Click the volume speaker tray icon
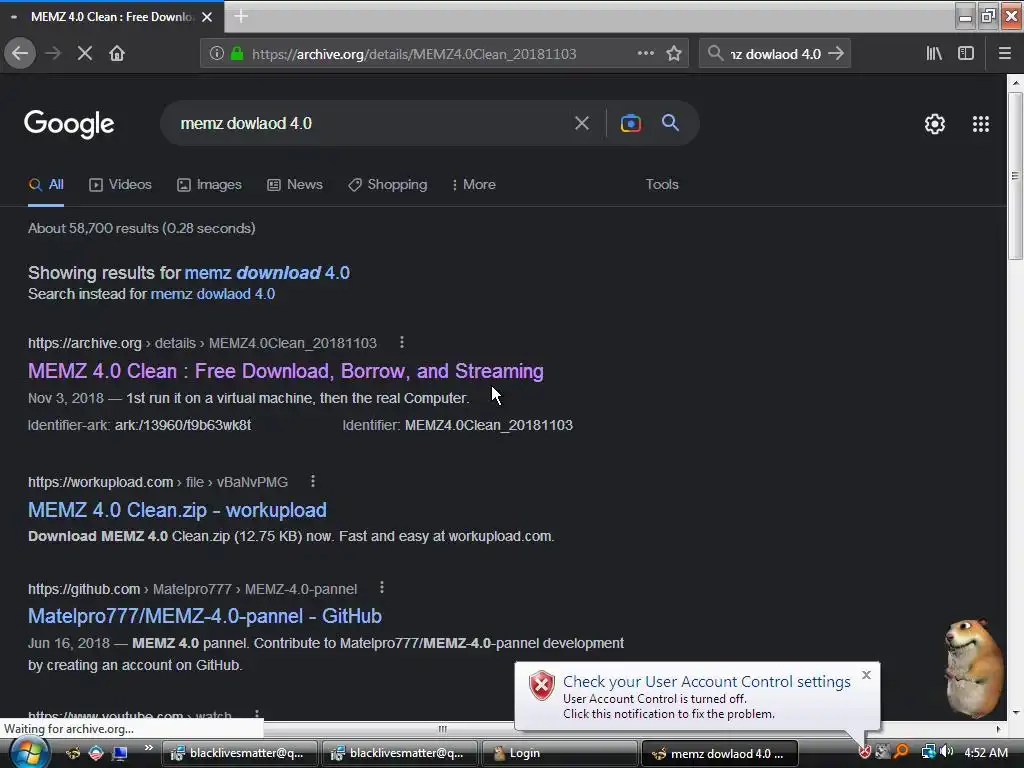1024x768 pixels. pos(946,752)
